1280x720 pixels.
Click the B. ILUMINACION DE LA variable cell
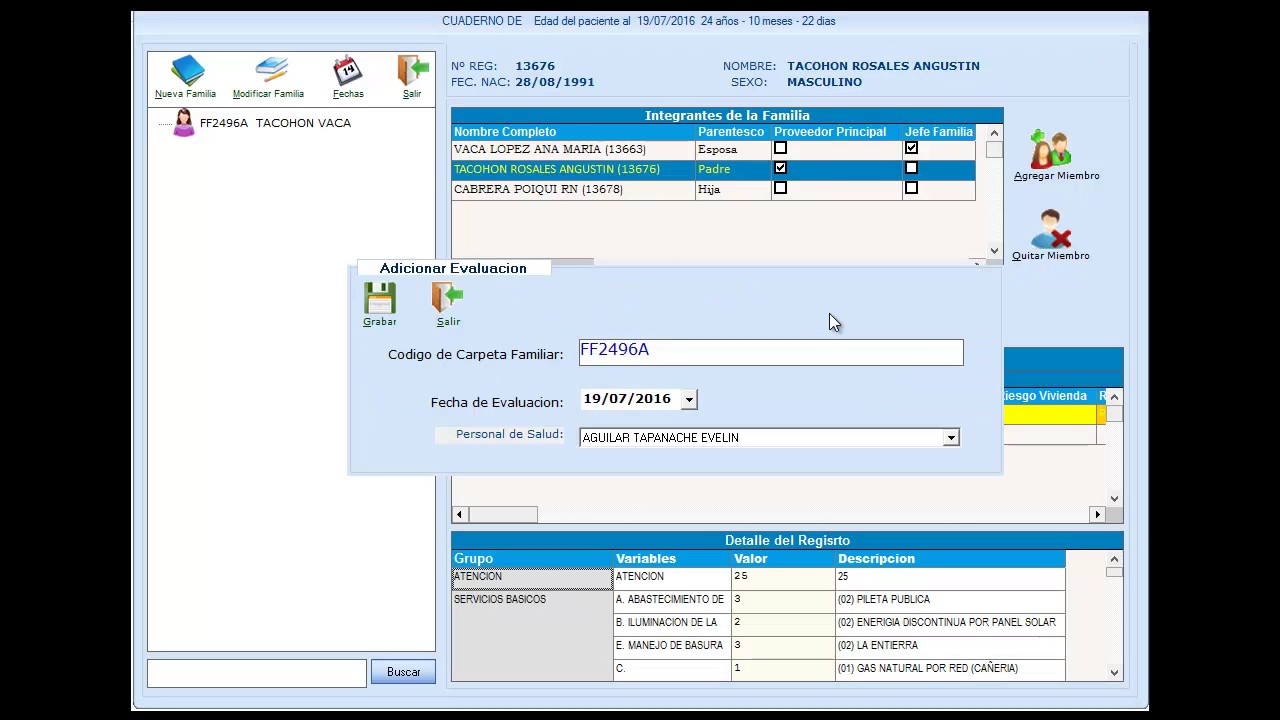tap(672, 623)
